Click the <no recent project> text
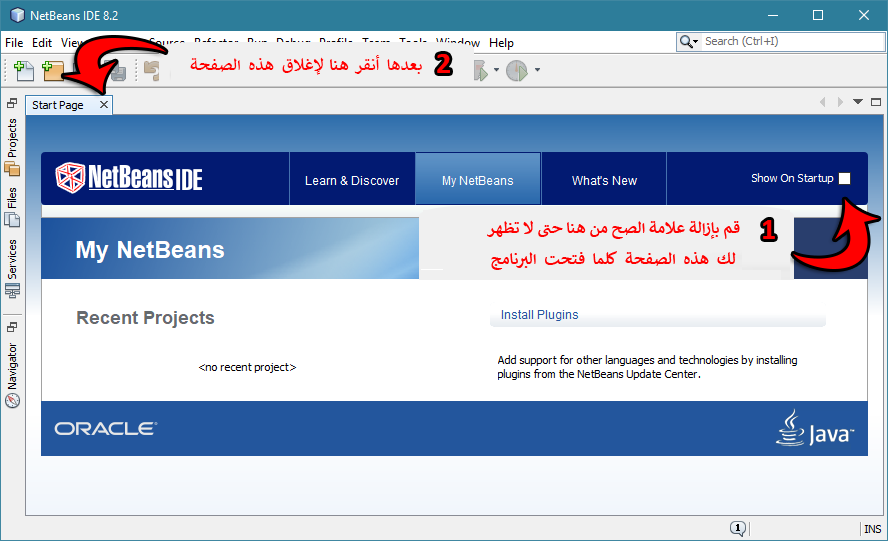 click(x=247, y=367)
